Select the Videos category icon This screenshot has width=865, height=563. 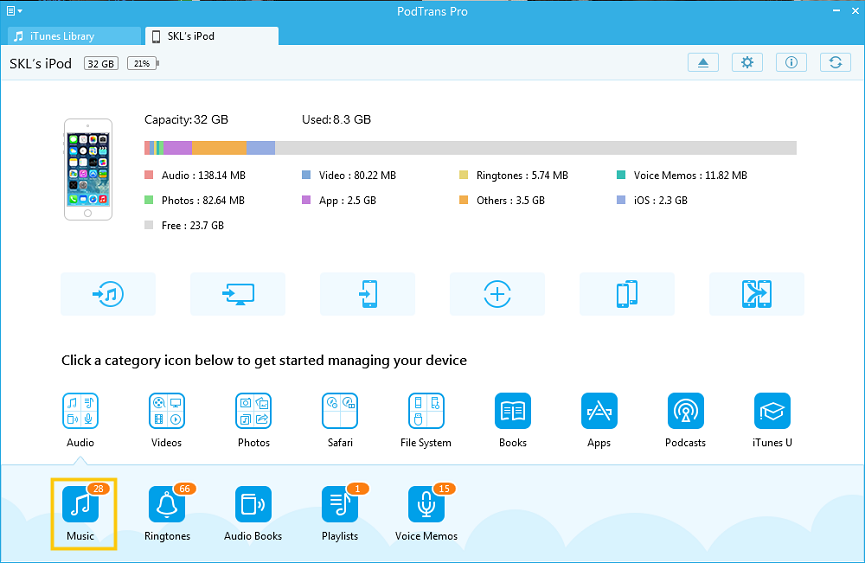[167, 411]
